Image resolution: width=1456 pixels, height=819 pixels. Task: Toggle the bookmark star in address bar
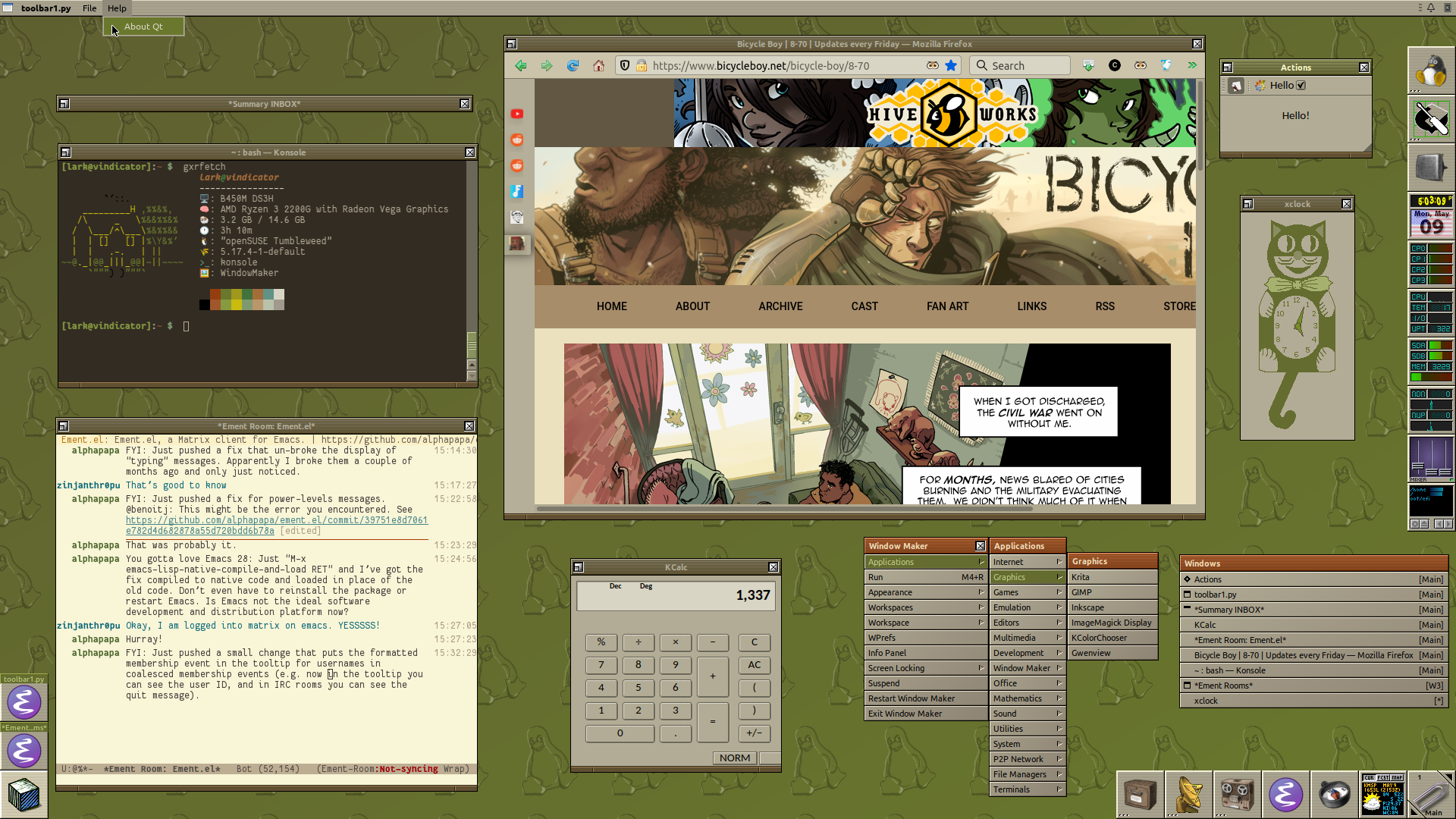pos(951,66)
